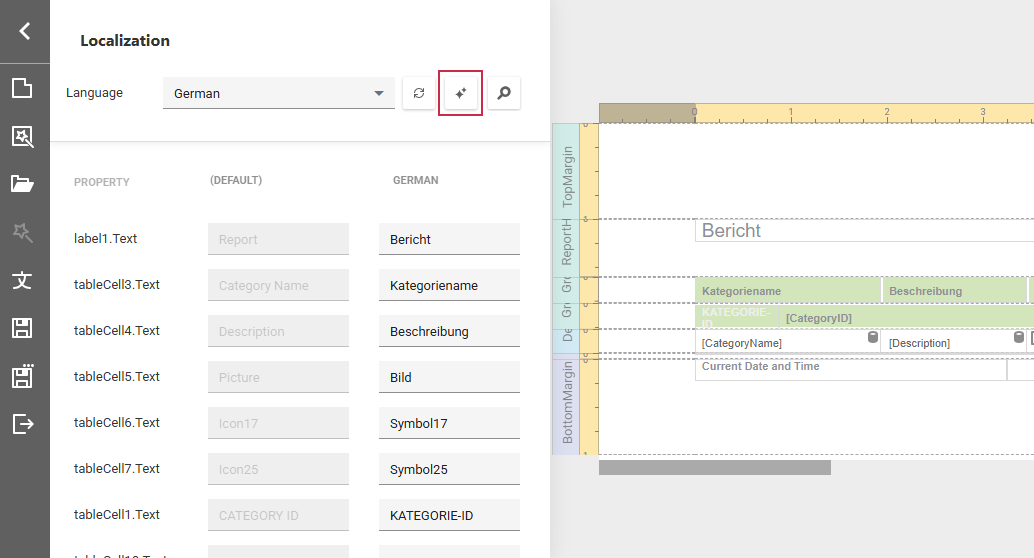Edit the Kategoriename translation field
The height and width of the screenshot is (558, 1034).
click(448, 285)
